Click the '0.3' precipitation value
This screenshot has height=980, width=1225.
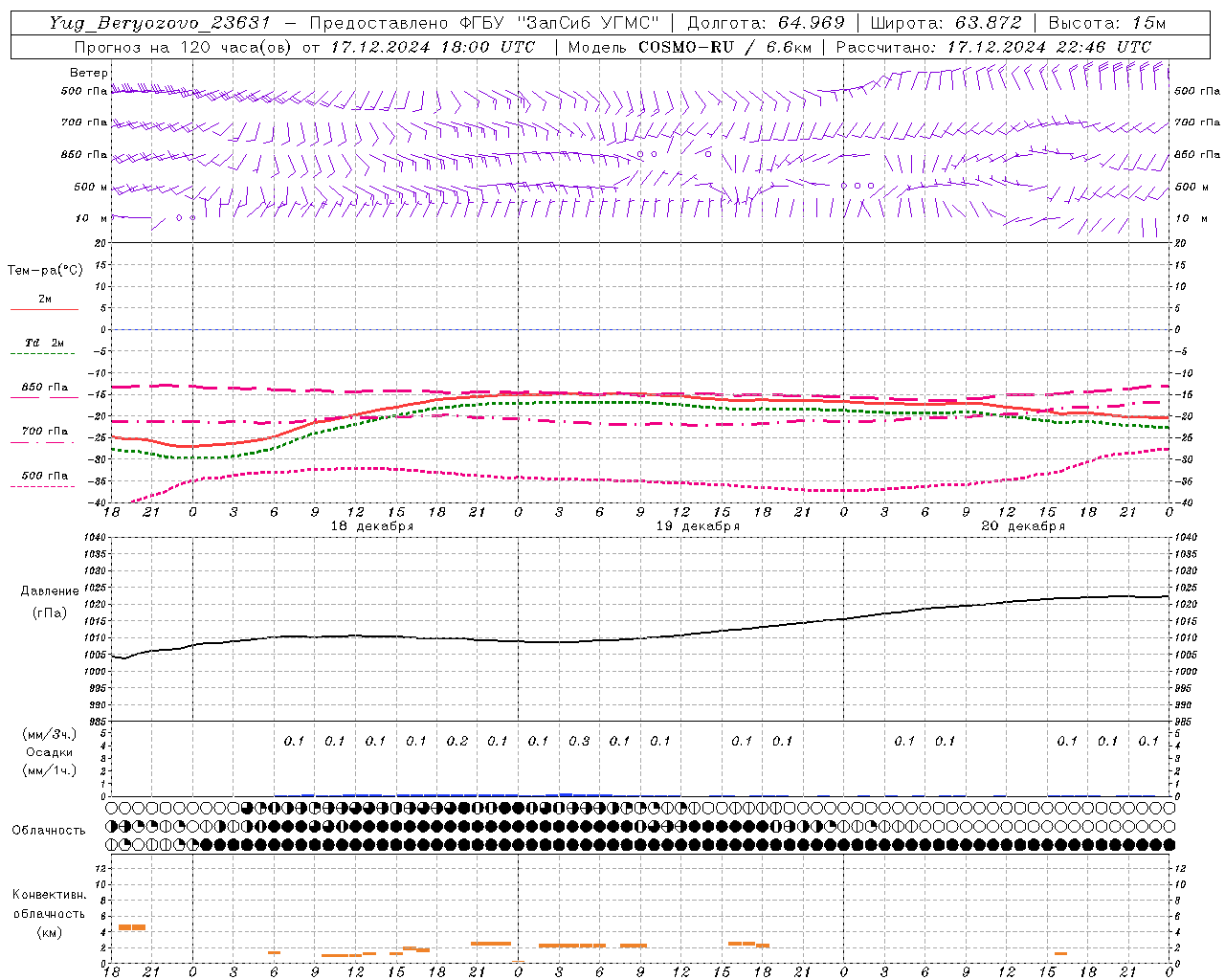(x=579, y=742)
